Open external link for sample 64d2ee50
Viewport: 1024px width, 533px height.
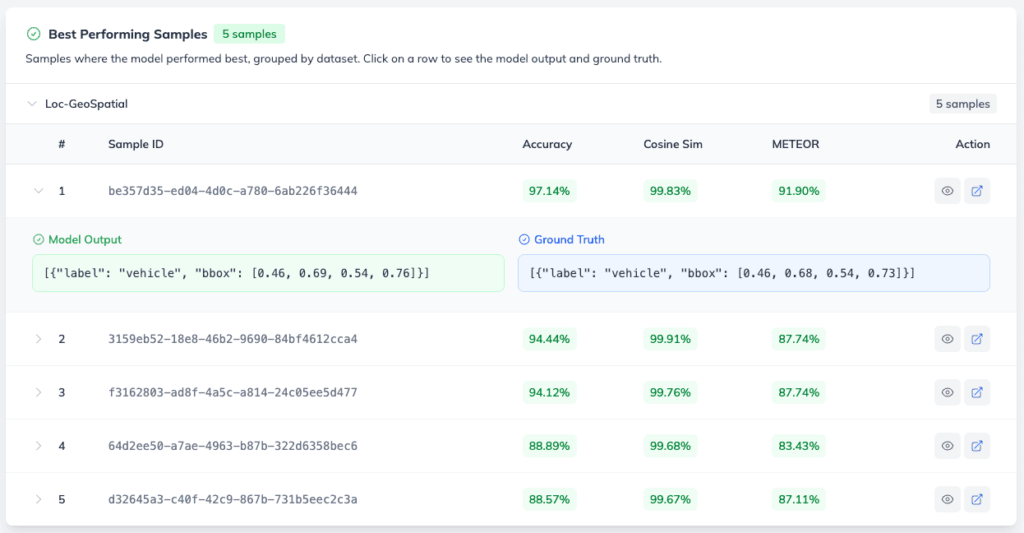[x=977, y=446]
